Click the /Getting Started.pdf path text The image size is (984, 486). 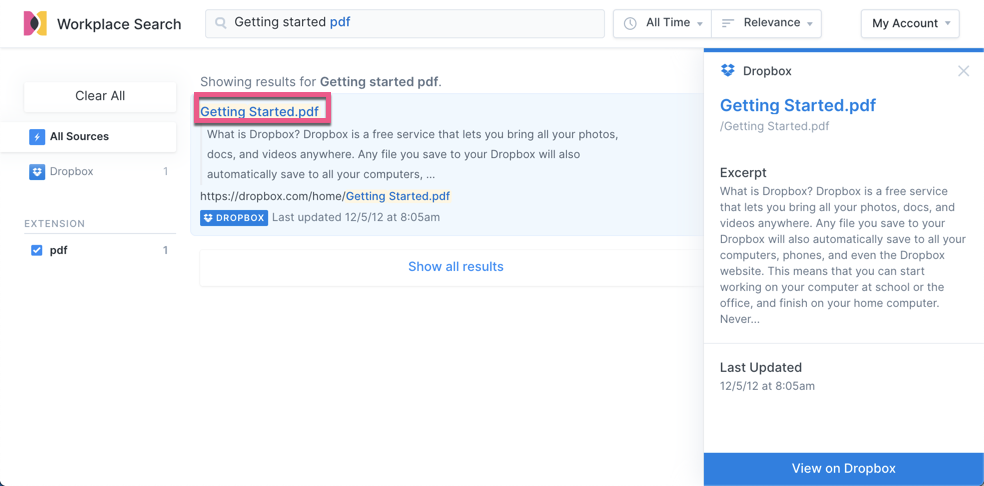click(774, 126)
